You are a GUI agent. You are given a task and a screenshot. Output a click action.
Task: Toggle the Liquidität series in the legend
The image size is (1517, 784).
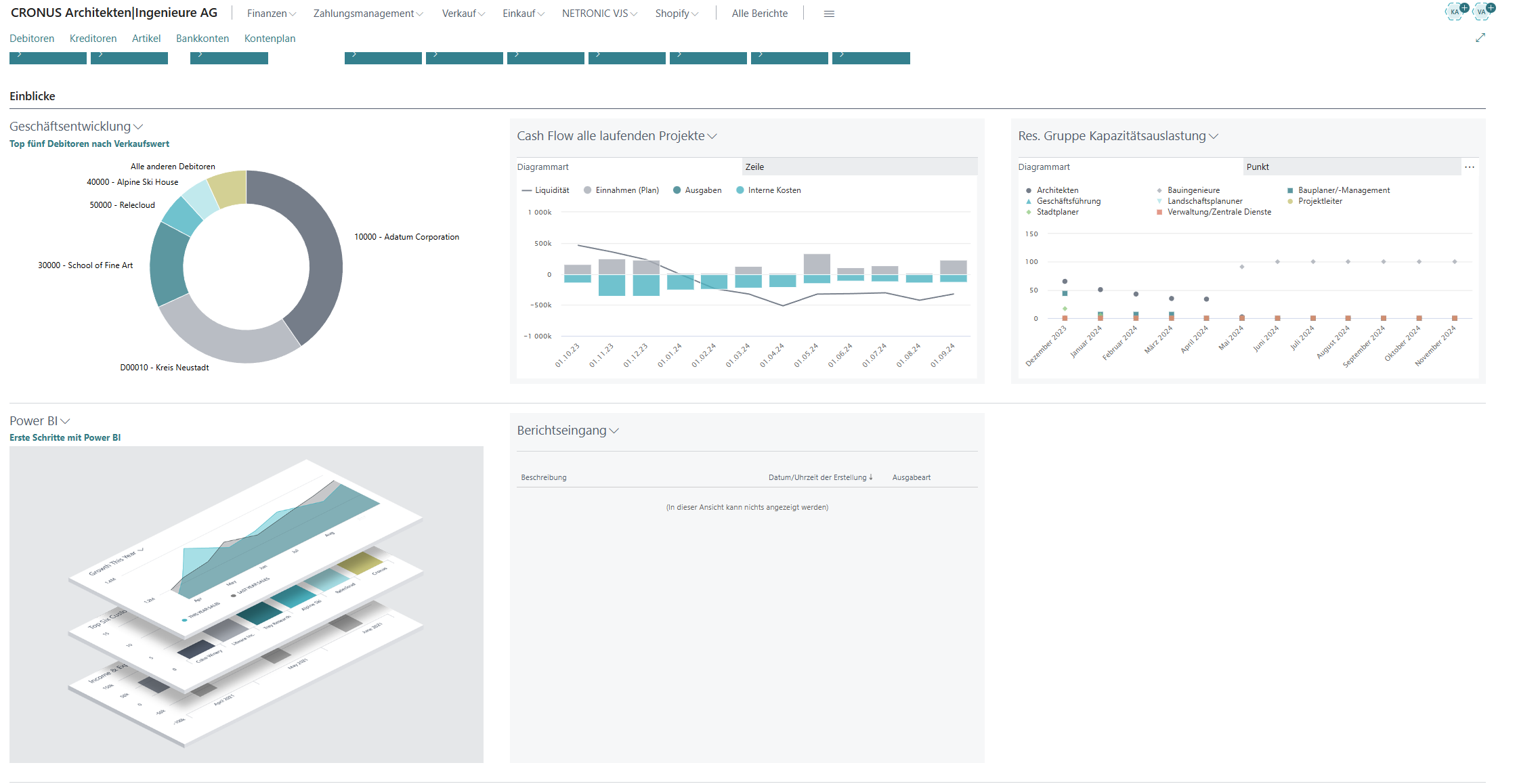click(x=546, y=190)
